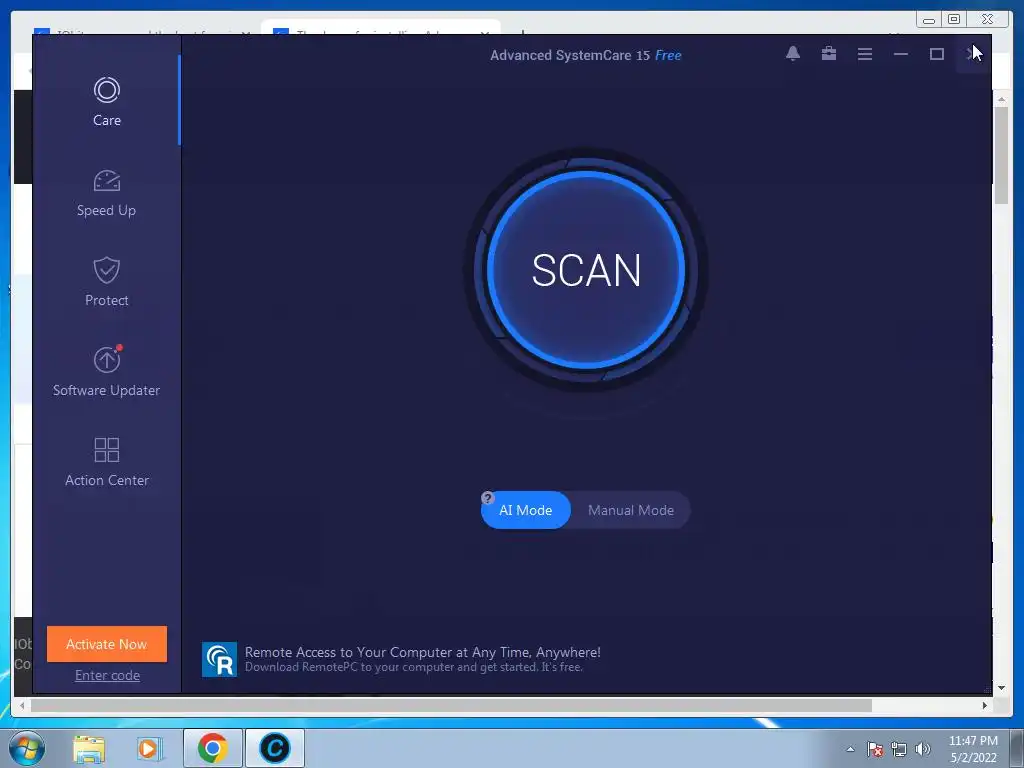
Task: Open the Protect section
Action: click(106, 282)
